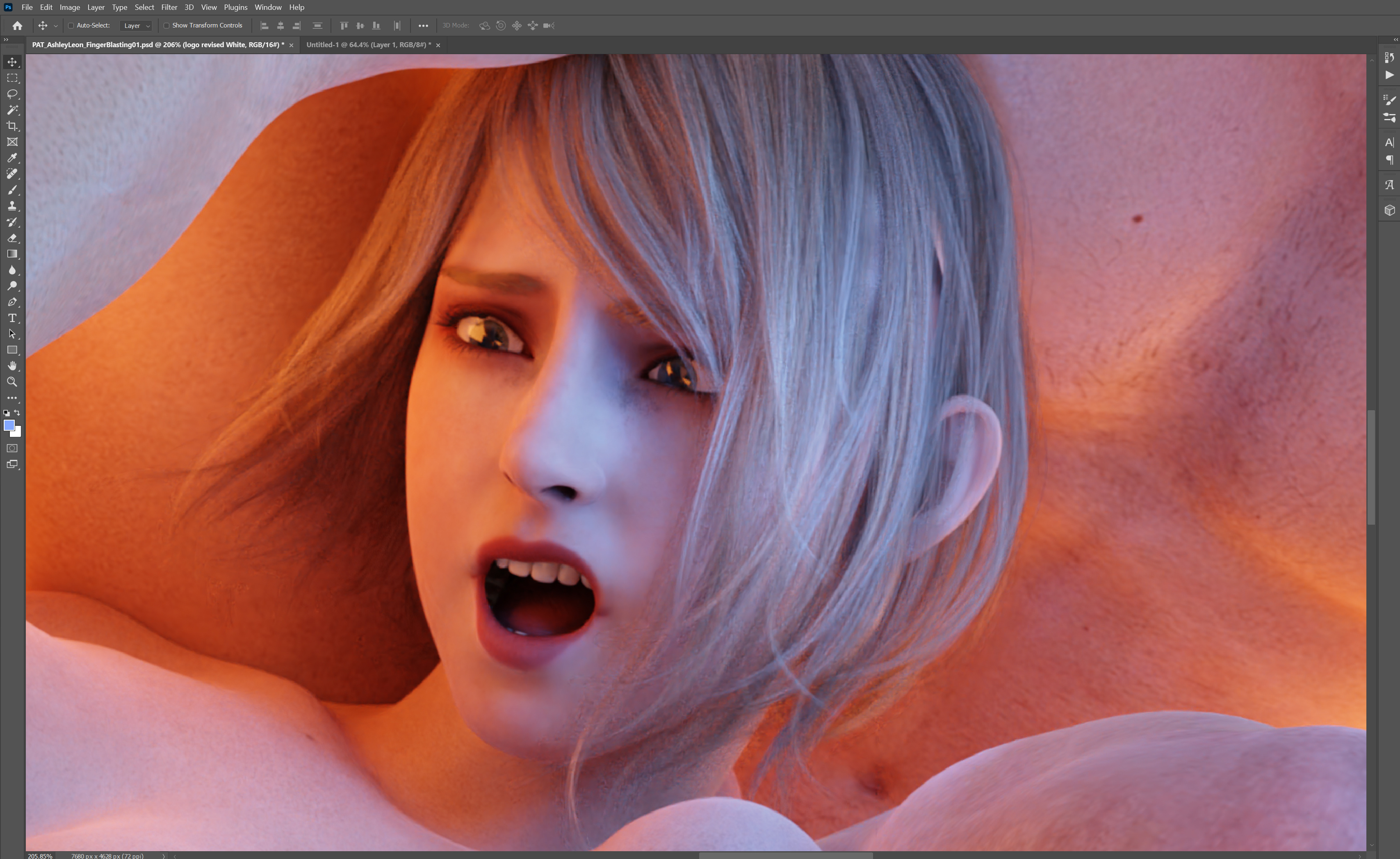Set the white background color swatch
The image size is (1400, 859).
17,433
